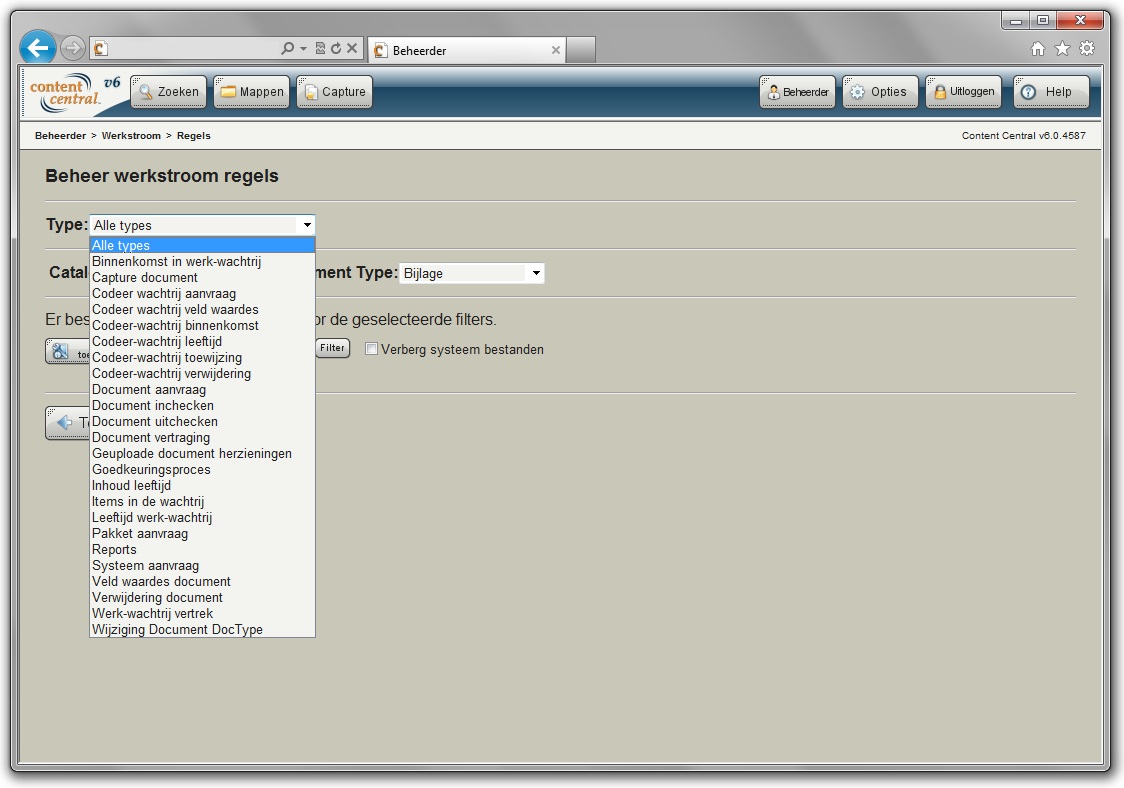Select Goedkeuringsproces from the type list

(x=151, y=469)
